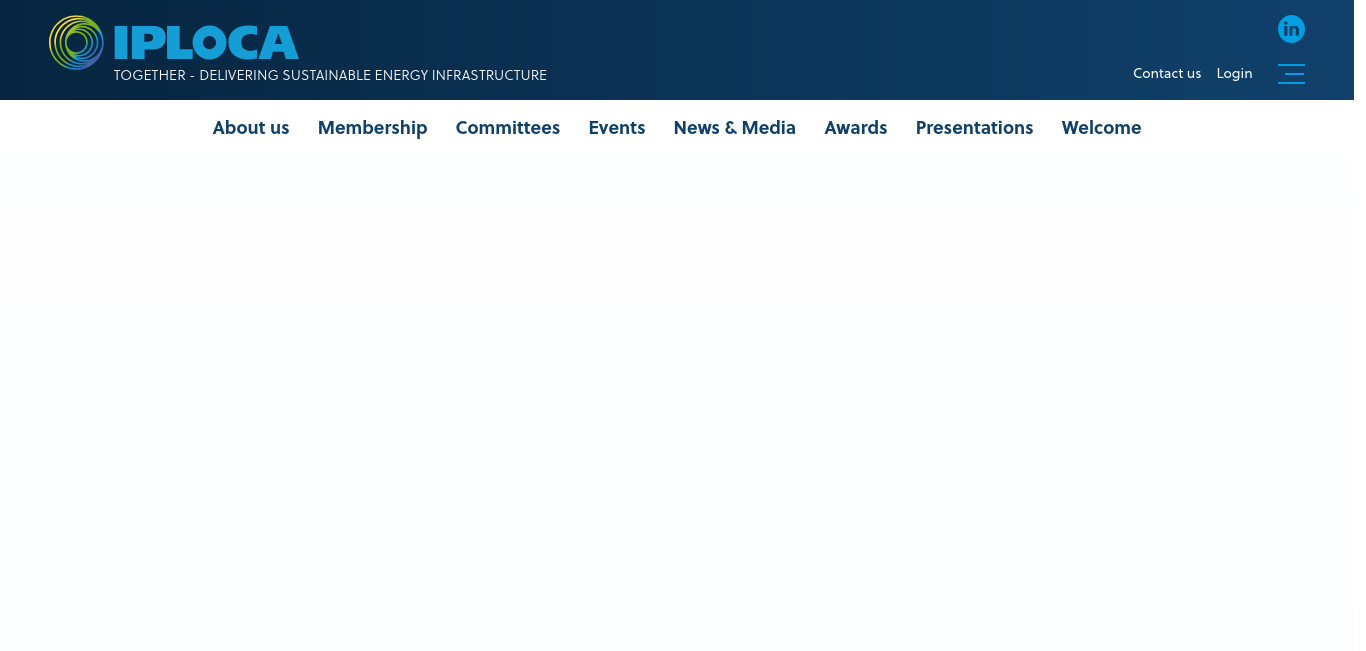This screenshot has height=651, width=1366.
Task: Open the Welcome menu item
Action: [x=1101, y=128]
